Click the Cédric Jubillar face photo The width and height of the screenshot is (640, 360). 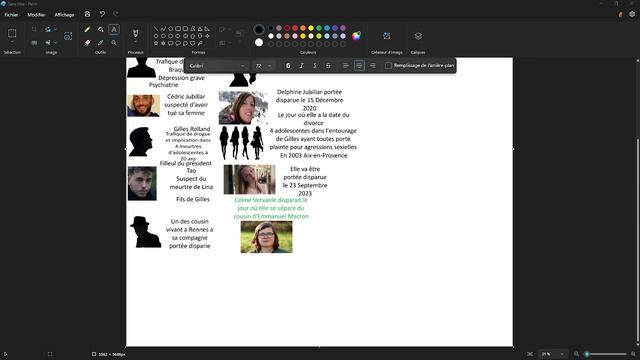click(x=143, y=106)
